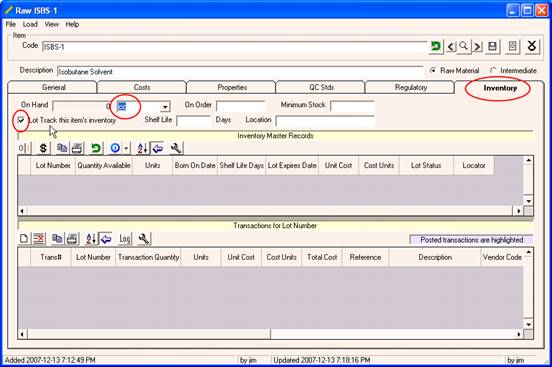Open the View menu
This screenshot has width=552, height=367.
[x=51, y=24]
